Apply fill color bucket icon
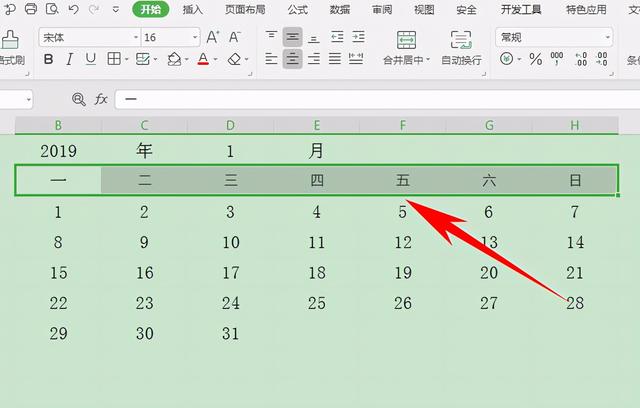This screenshot has height=408, width=640. (174, 59)
